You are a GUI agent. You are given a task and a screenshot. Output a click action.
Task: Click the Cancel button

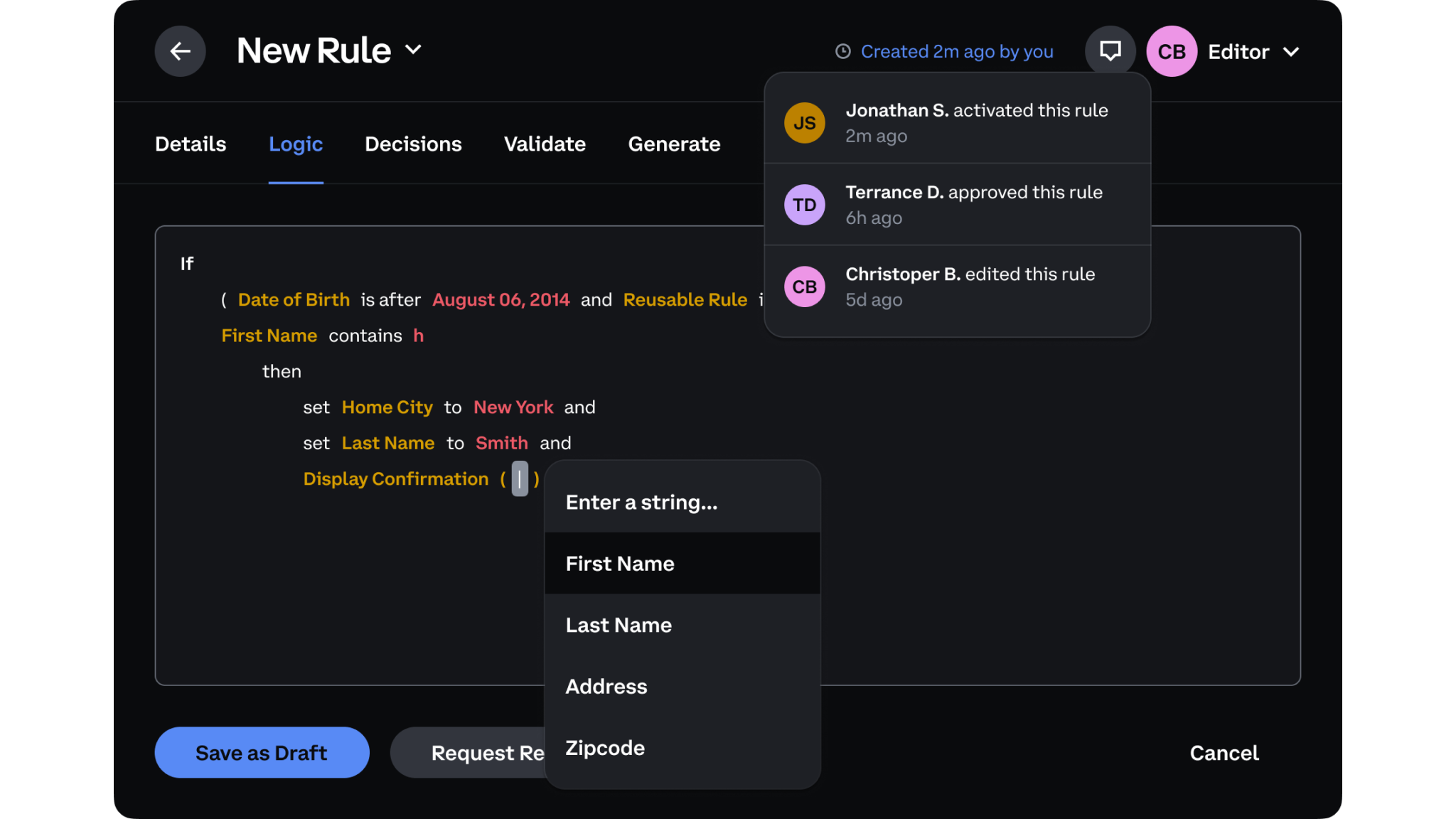point(1224,753)
